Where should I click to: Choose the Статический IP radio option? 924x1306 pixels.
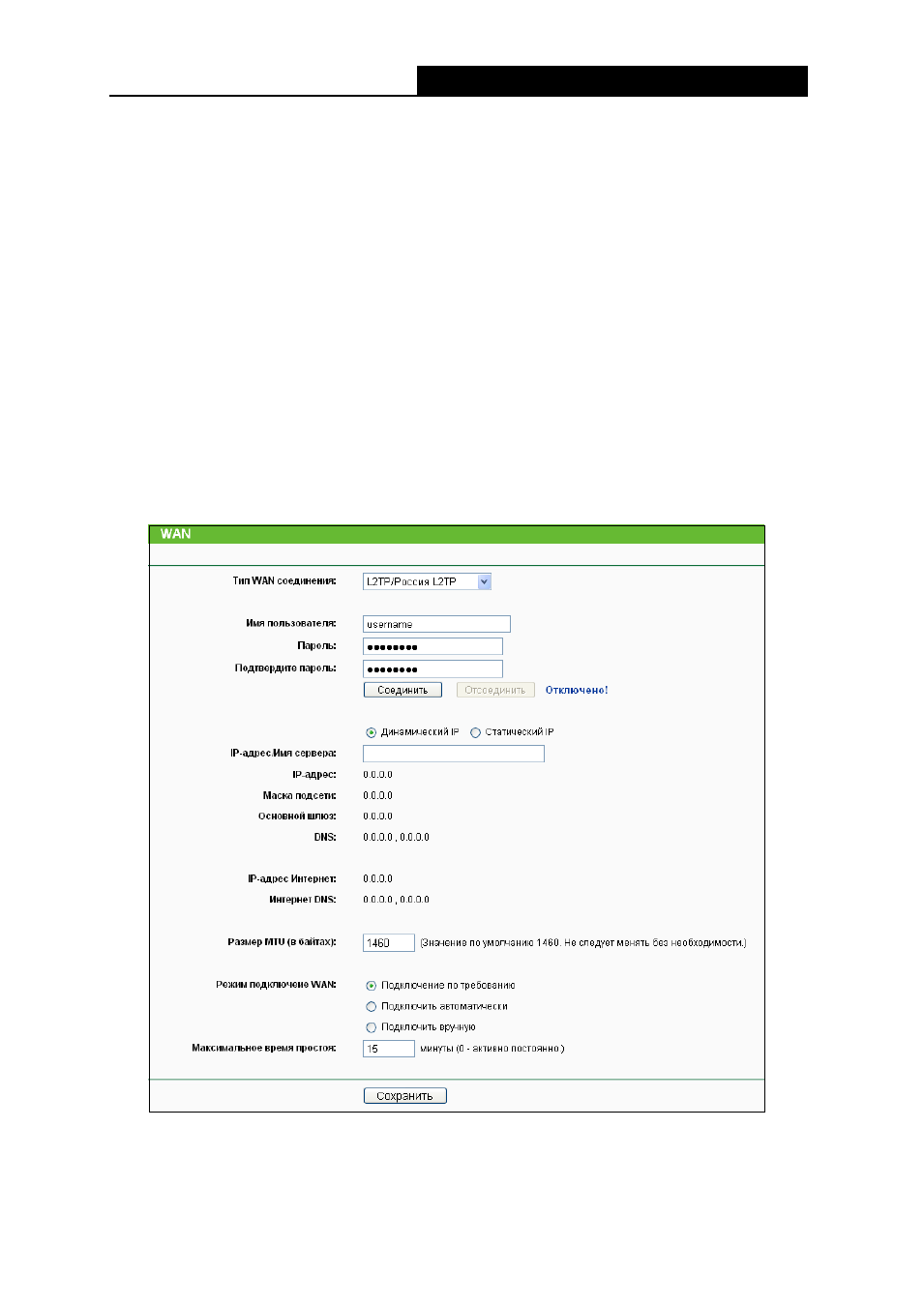click(475, 732)
